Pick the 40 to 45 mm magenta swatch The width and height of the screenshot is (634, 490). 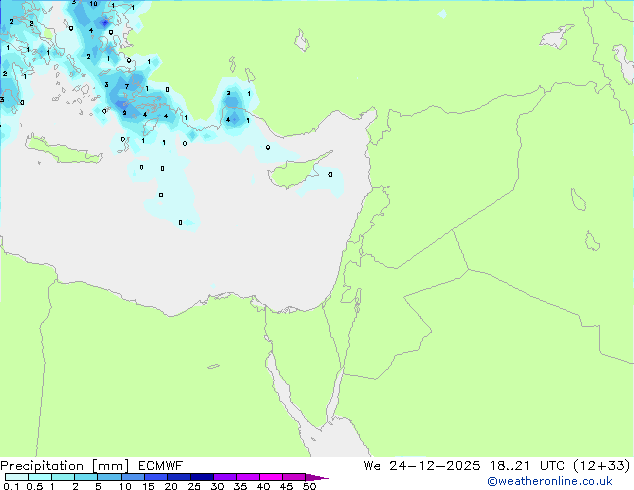[x=271, y=477]
